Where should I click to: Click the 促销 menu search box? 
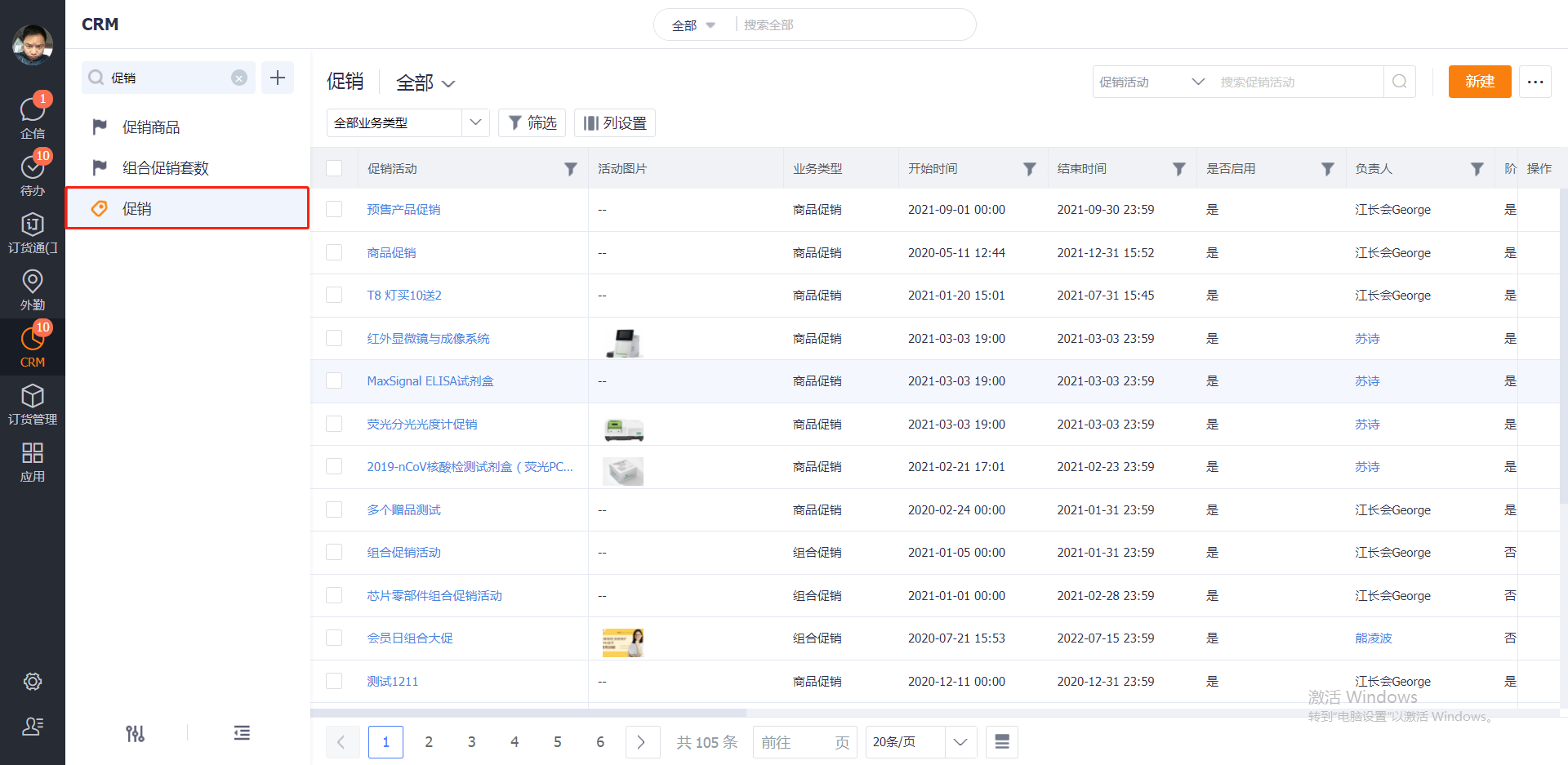pyautogui.click(x=167, y=78)
